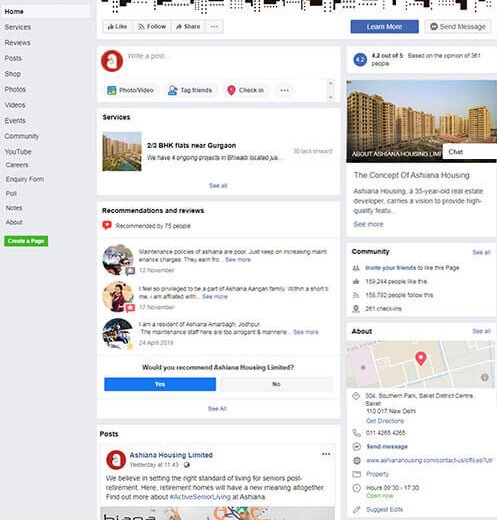Click the green Create a Page button
The width and height of the screenshot is (497, 520).
pyautogui.click(x=26, y=241)
